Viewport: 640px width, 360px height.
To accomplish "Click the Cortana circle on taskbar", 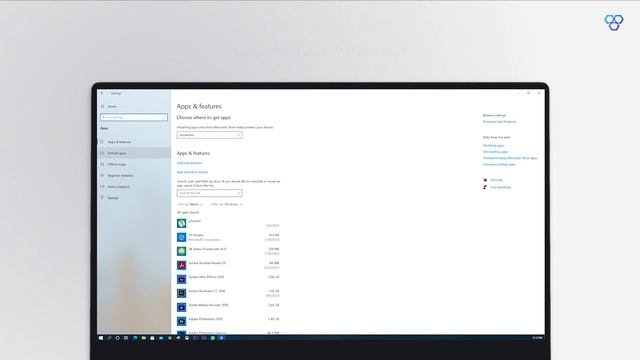I will [118, 338].
